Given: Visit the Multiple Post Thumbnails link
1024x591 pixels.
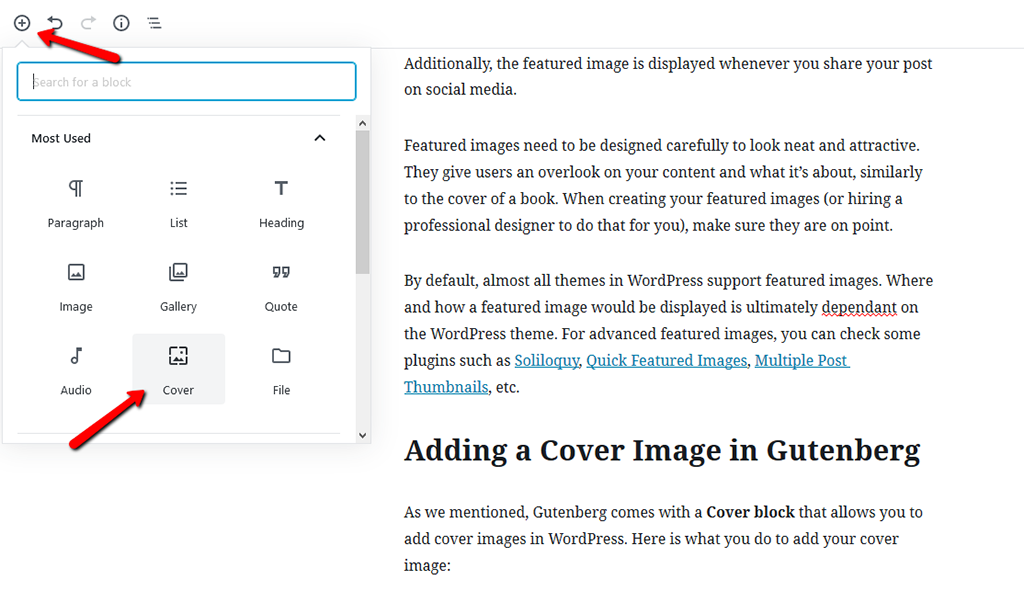Looking at the screenshot, I should point(801,360).
